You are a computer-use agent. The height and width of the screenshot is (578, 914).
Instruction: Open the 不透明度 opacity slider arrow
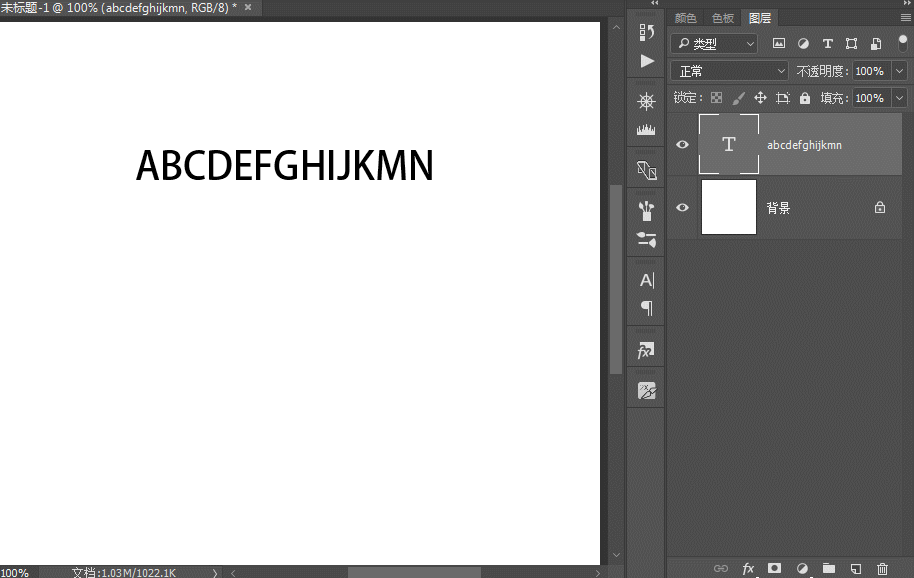pyautogui.click(x=899, y=71)
